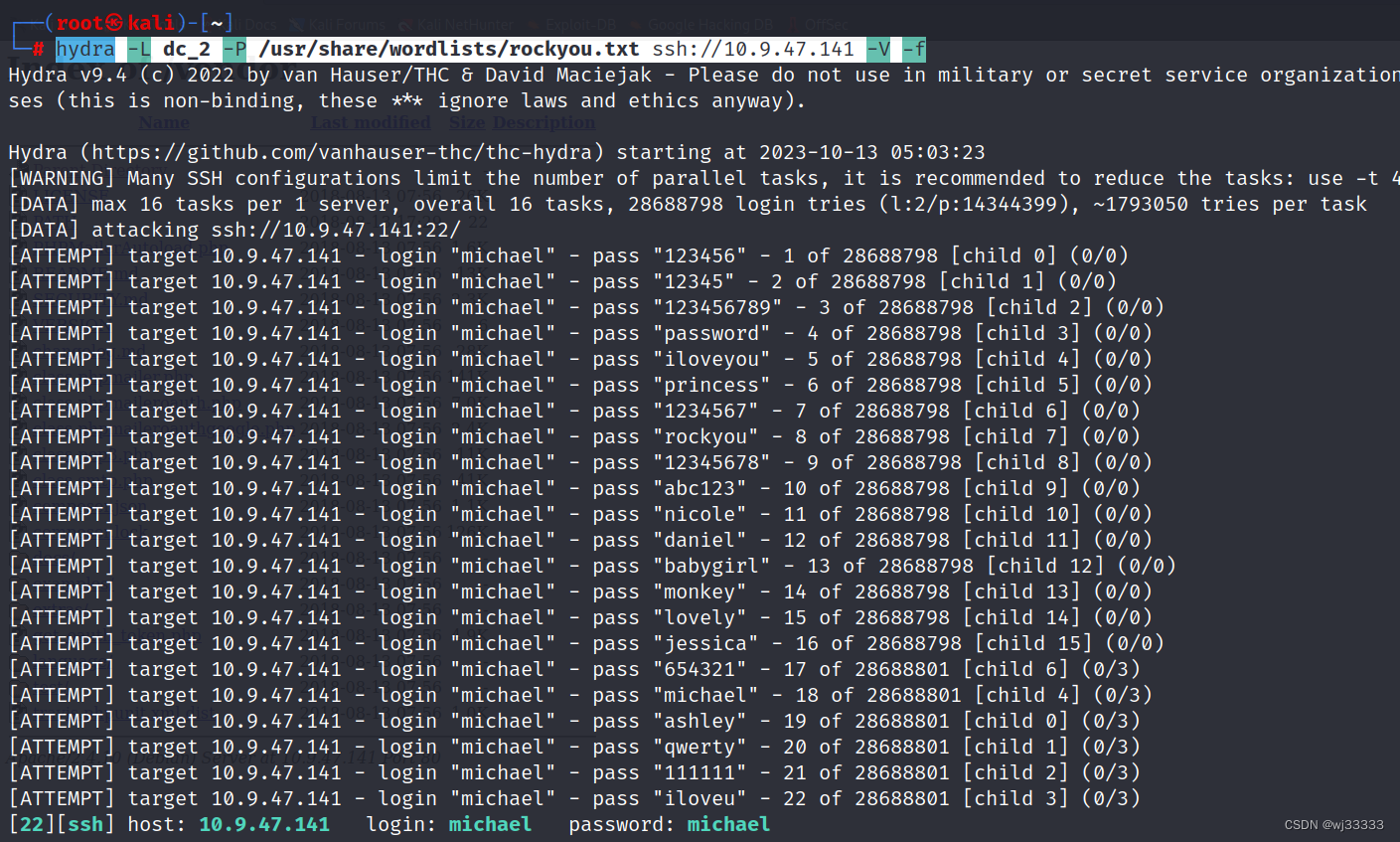1400x842 pixels.
Task: Click the password "1234567" in attempt 7
Action: click(x=705, y=411)
